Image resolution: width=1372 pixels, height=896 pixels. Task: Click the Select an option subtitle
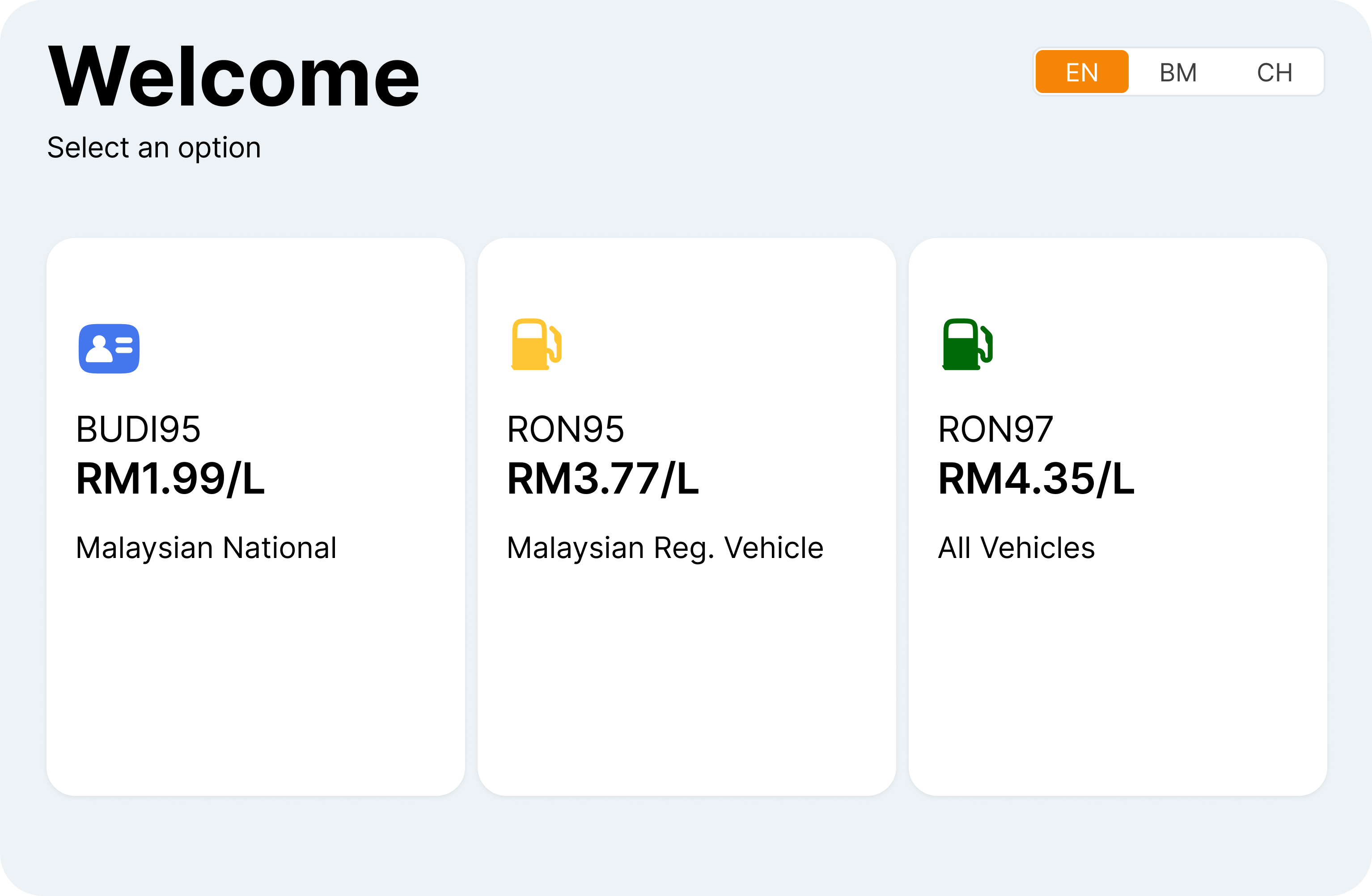point(154,148)
